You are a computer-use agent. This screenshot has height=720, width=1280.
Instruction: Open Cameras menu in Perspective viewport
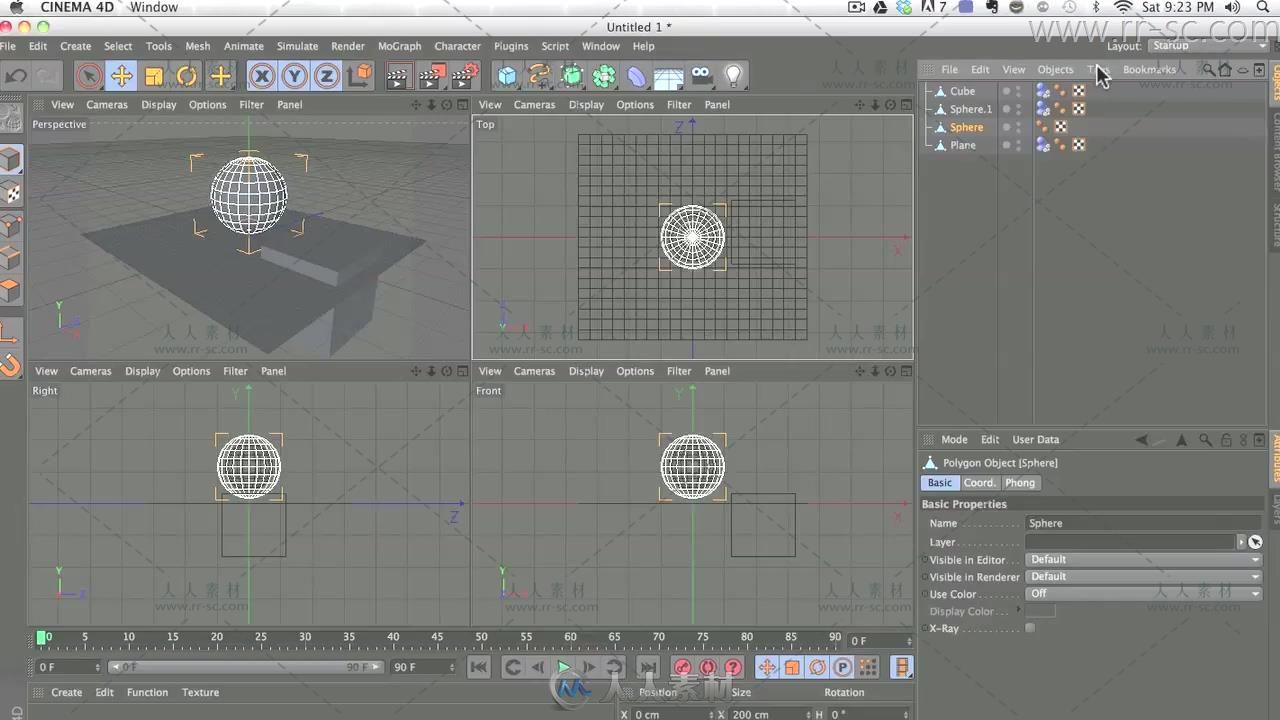107,105
